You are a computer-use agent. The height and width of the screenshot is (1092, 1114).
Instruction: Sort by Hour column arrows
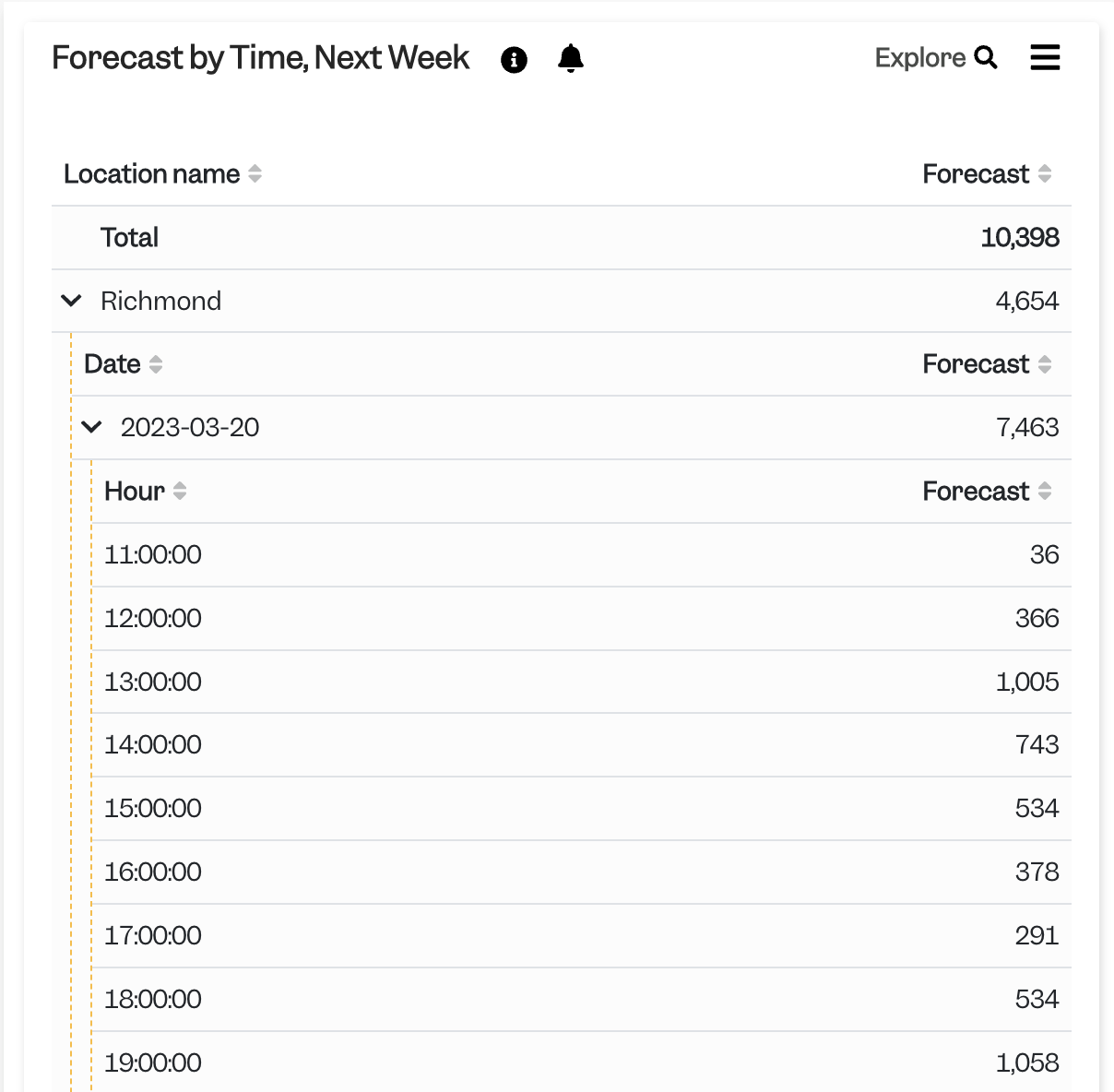pos(180,491)
